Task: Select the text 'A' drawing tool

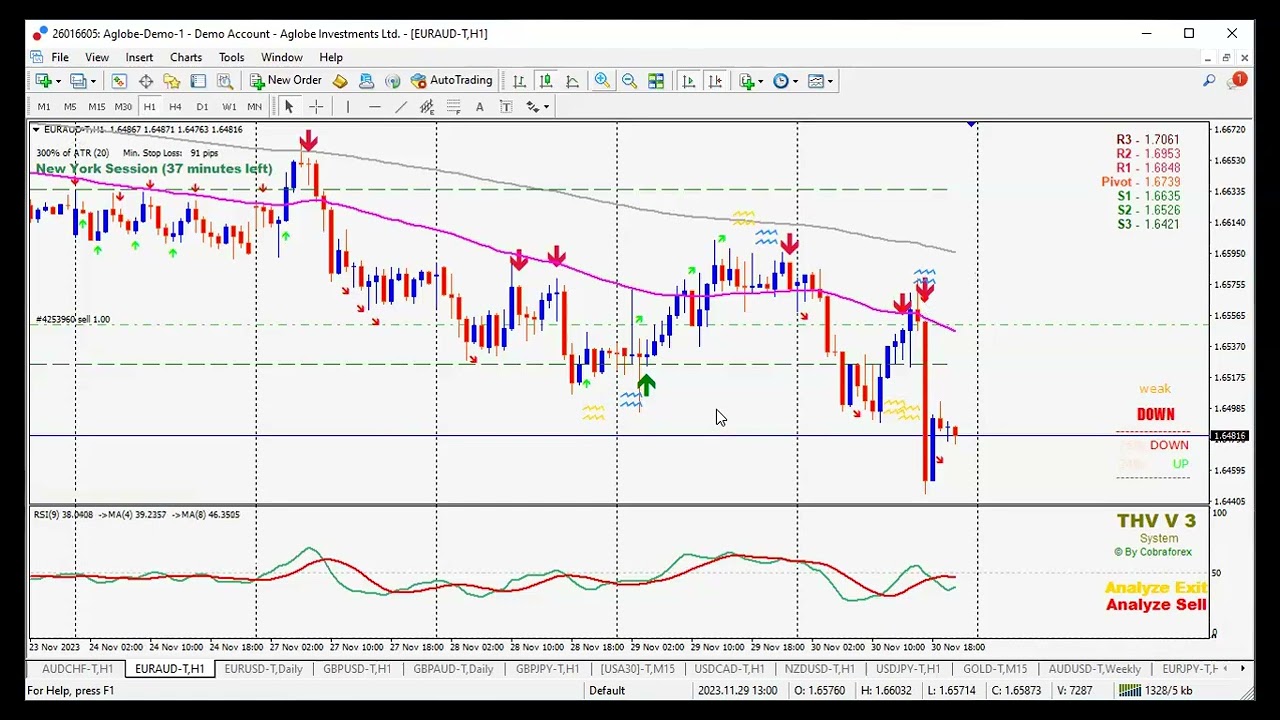Action: pyautogui.click(x=480, y=107)
